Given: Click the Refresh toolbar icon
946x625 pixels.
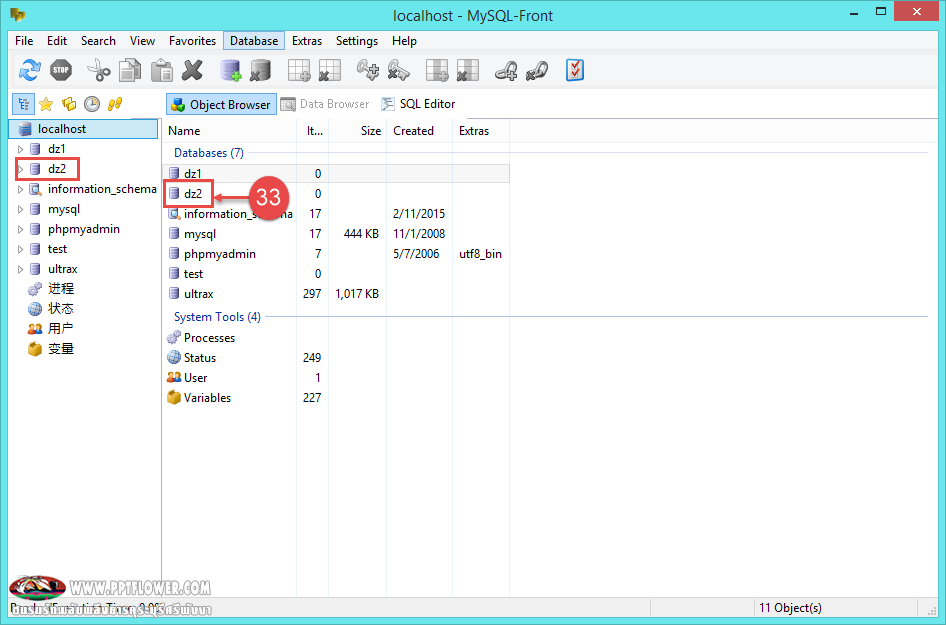Looking at the screenshot, I should tap(30, 71).
